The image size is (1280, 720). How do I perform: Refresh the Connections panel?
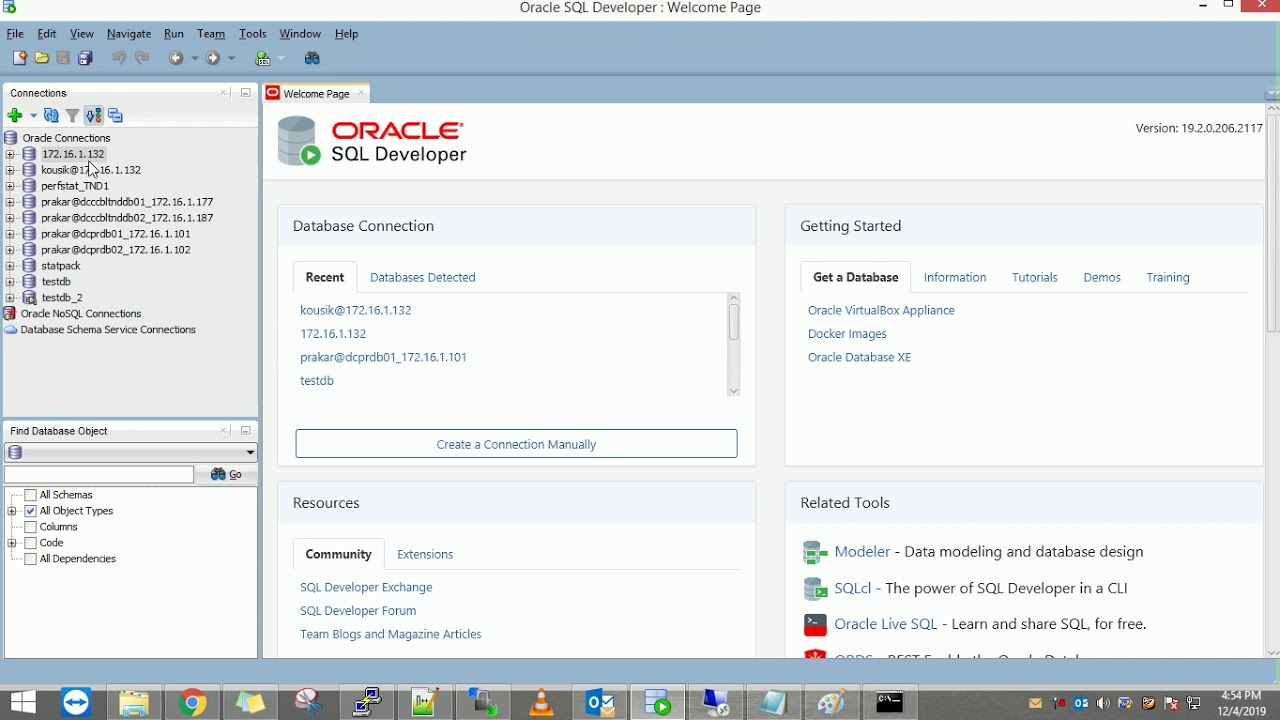point(52,116)
